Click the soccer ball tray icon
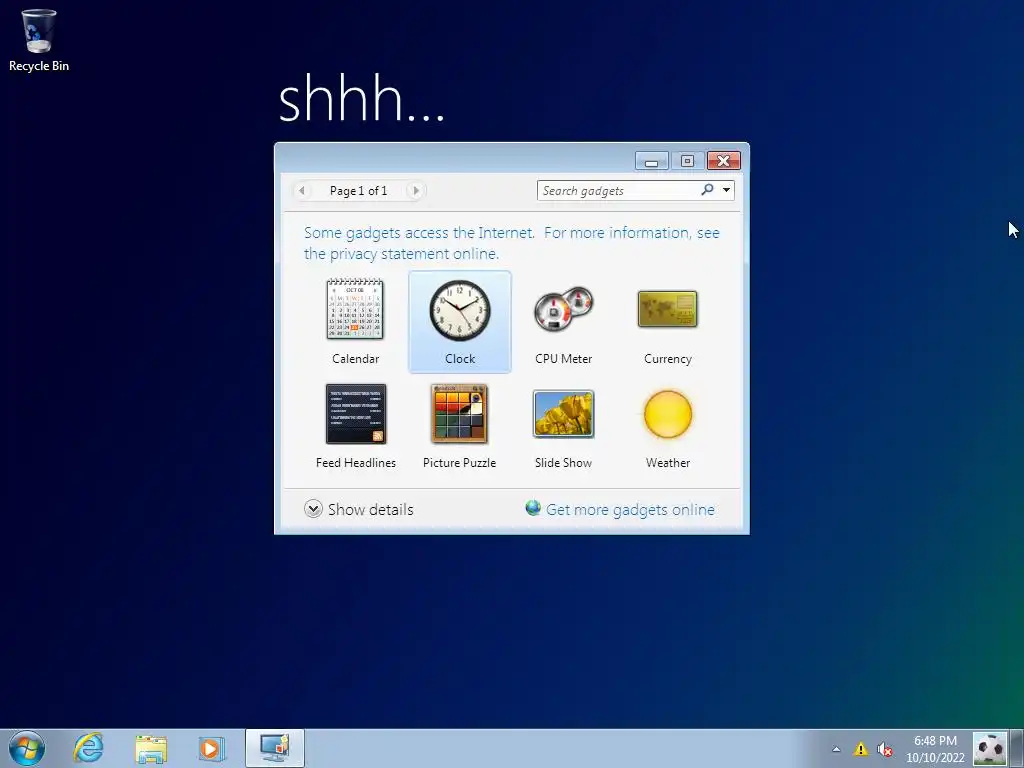This screenshot has width=1024, height=768. 990,749
